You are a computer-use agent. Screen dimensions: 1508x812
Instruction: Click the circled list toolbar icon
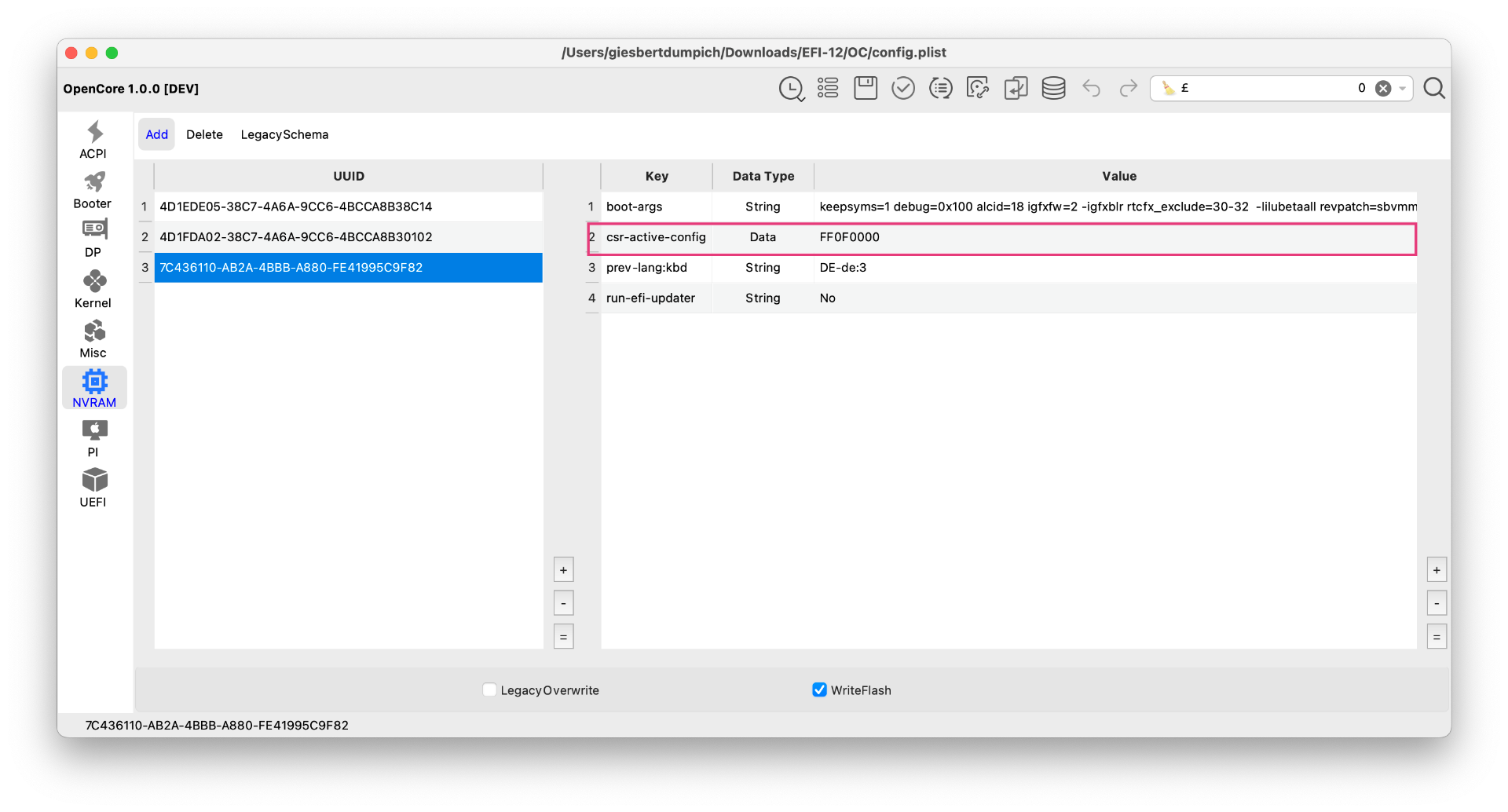941,88
